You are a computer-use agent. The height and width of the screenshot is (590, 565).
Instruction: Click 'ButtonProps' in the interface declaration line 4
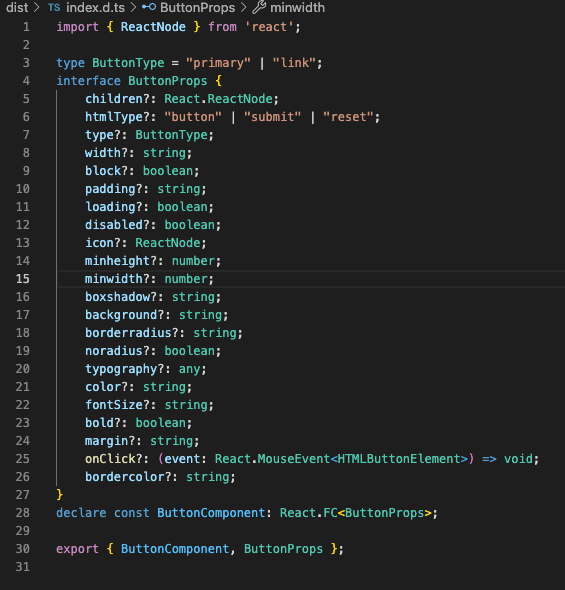(x=168, y=81)
